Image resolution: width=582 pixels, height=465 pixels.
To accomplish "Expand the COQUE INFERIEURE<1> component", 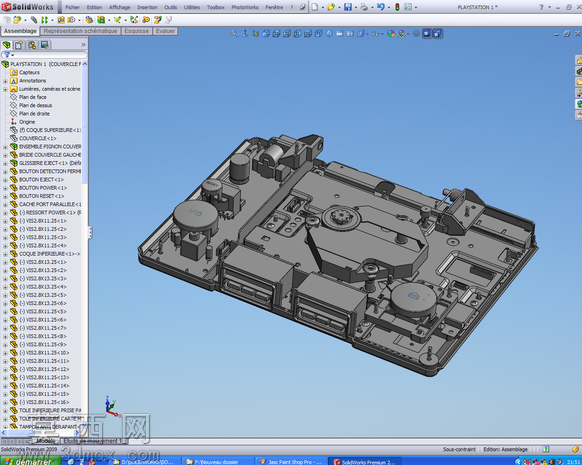I will (5, 254).
